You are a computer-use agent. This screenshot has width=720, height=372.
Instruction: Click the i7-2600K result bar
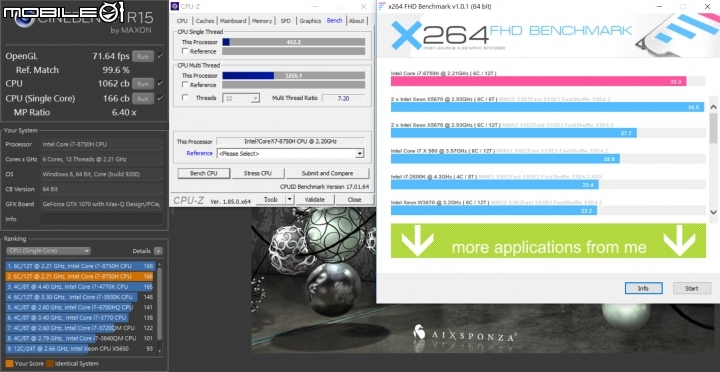tap(495, 185)
